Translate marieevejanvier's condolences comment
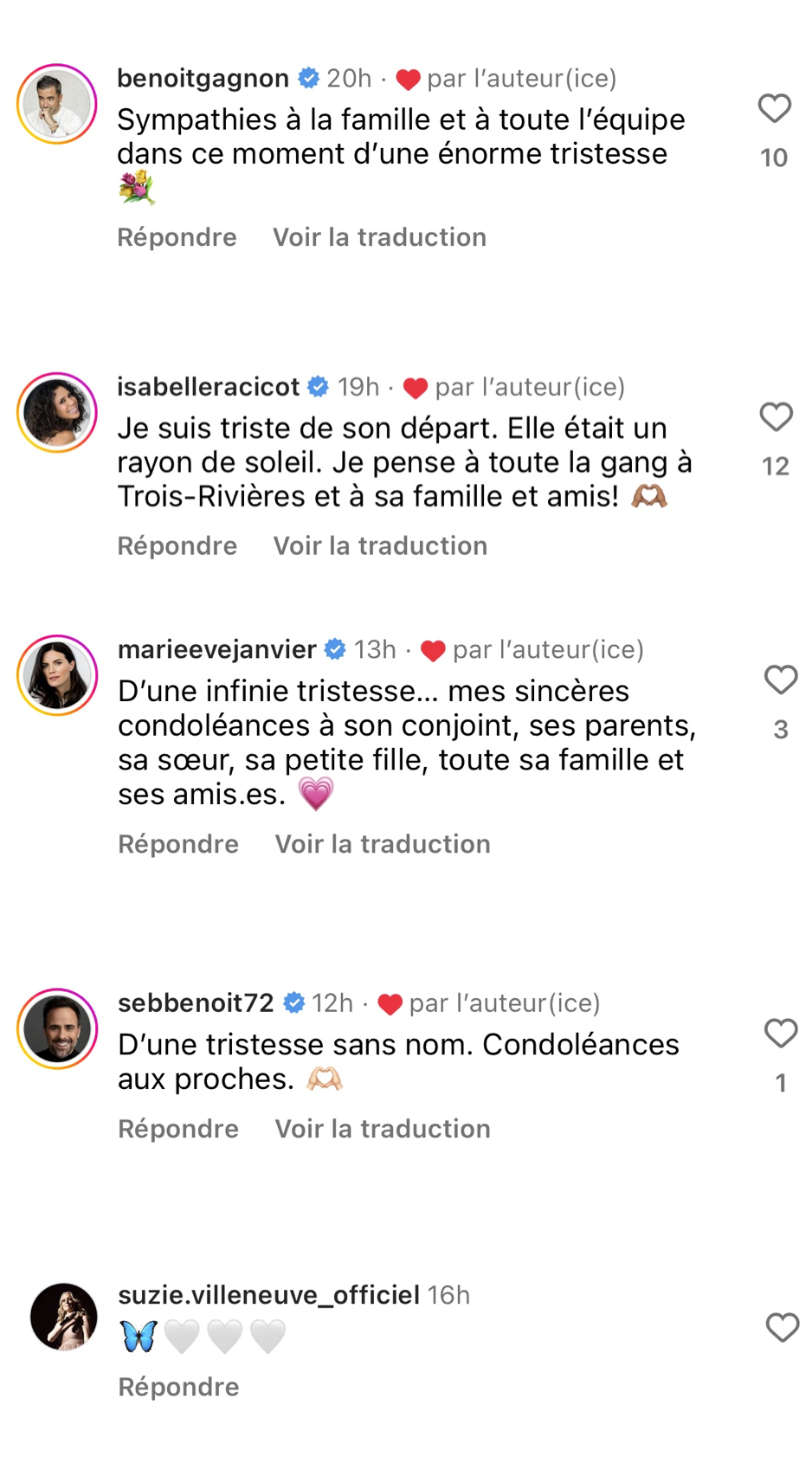The height and width of the screenshot is (1482, 812). (x=383, y=844)
